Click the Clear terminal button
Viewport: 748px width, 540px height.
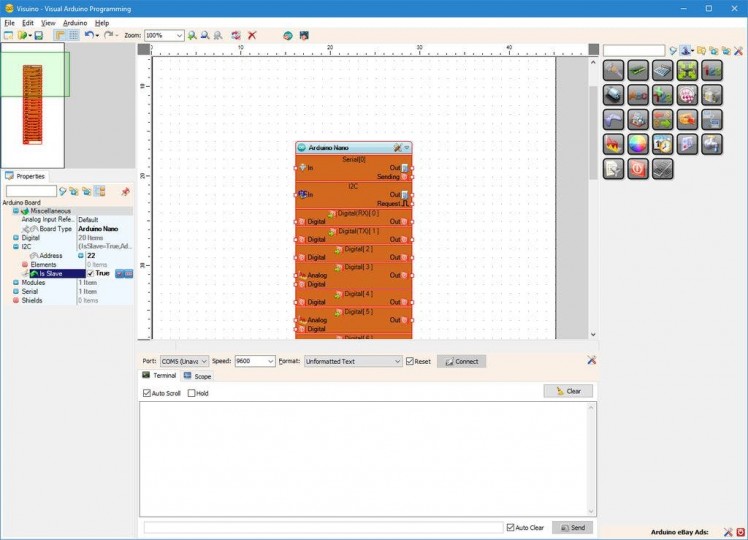click(x=568, y=391)
